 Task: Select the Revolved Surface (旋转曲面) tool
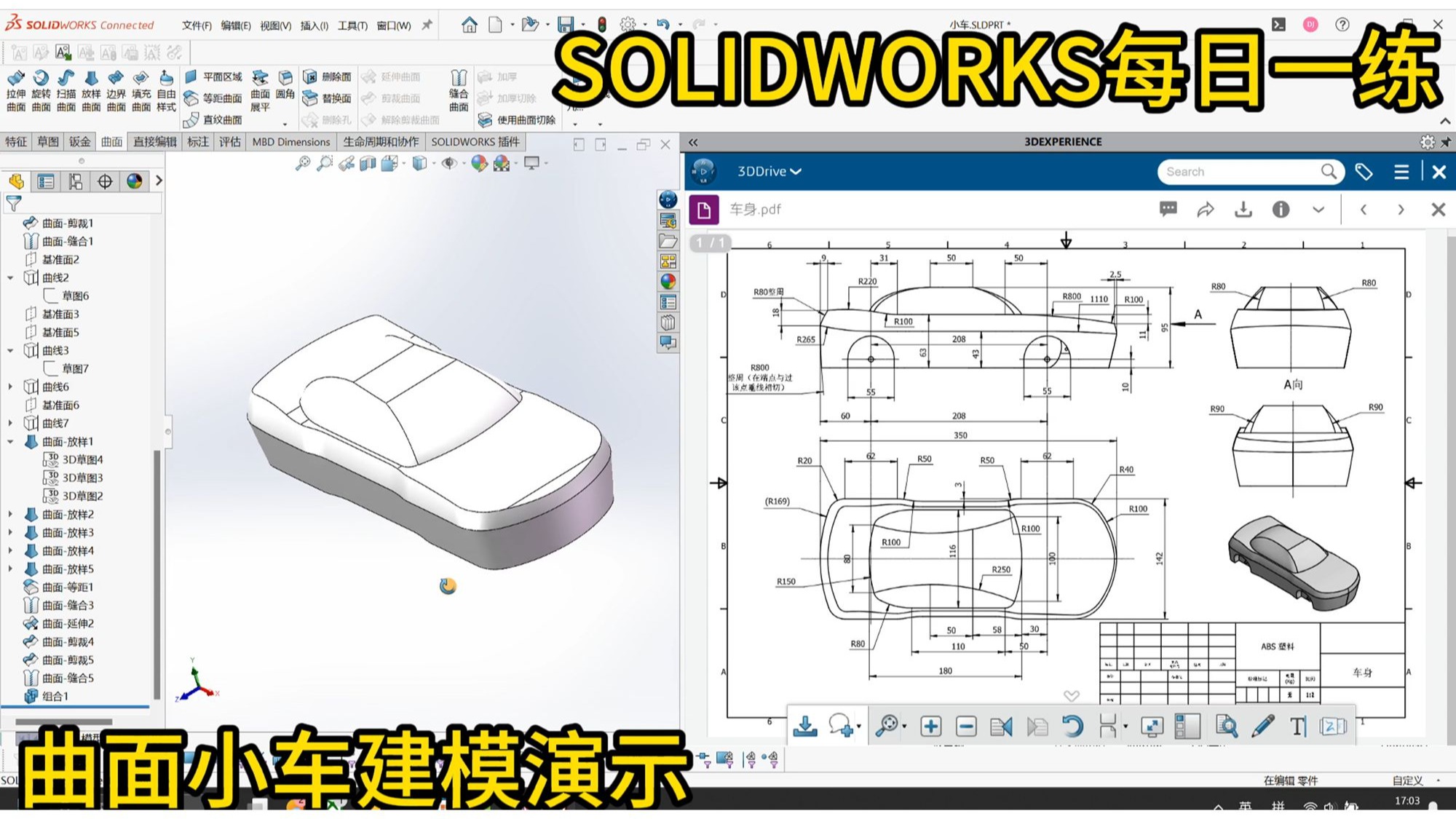(41, 91)
